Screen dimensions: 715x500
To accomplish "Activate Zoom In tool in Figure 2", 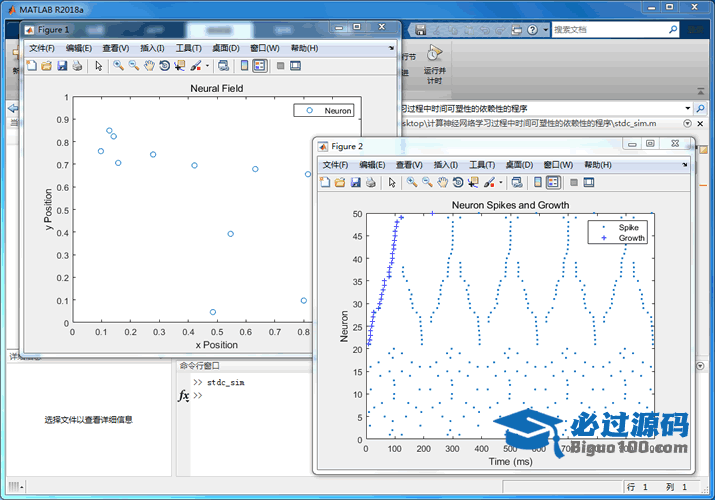I will [412, 182].
